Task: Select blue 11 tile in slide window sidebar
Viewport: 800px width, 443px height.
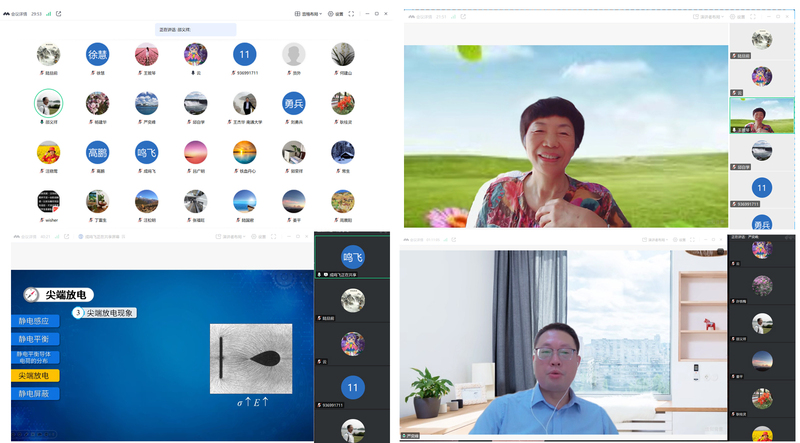Action: (x=352, y=387)
